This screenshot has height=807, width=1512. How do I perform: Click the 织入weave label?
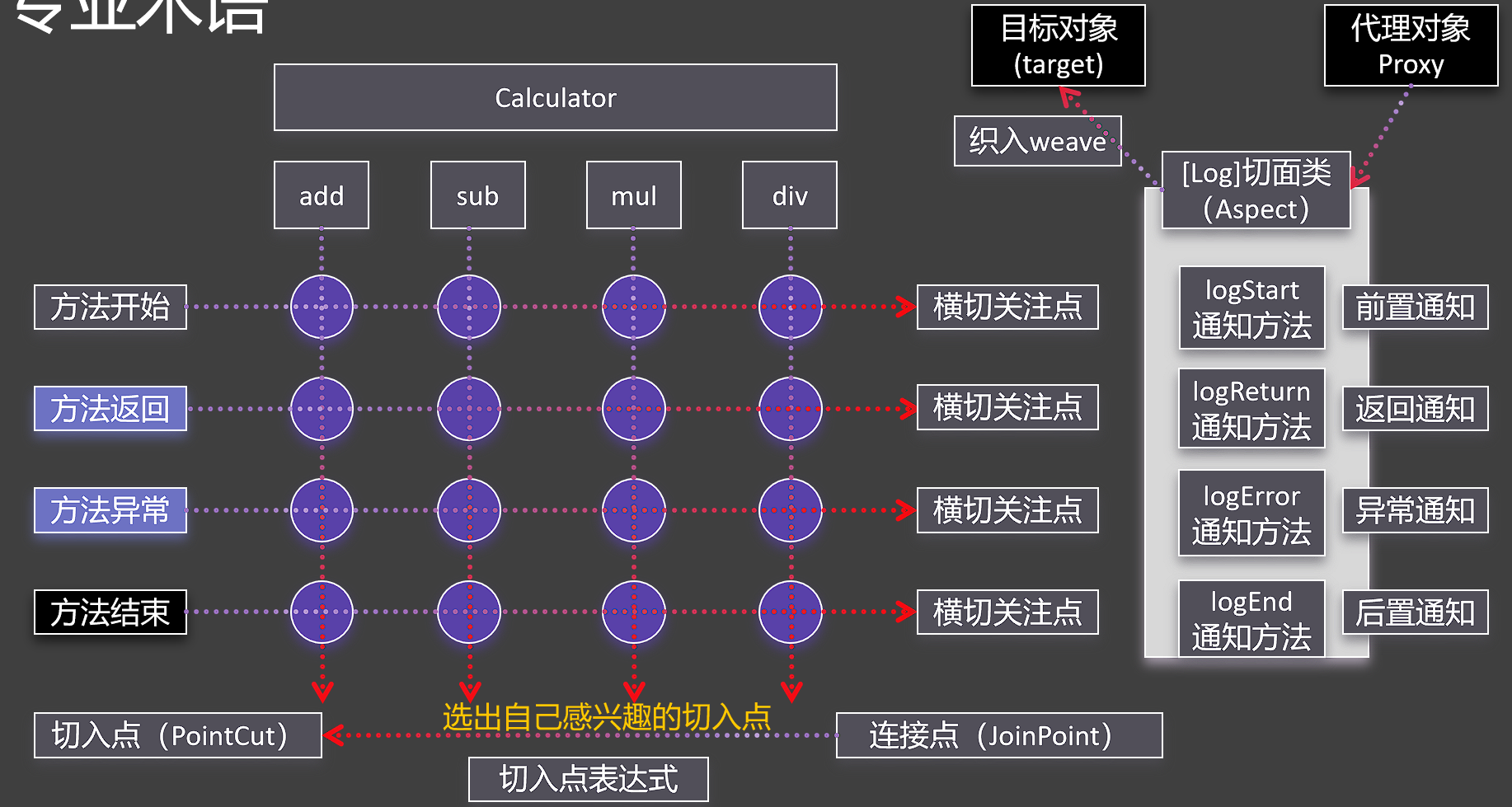(1038, 141)
